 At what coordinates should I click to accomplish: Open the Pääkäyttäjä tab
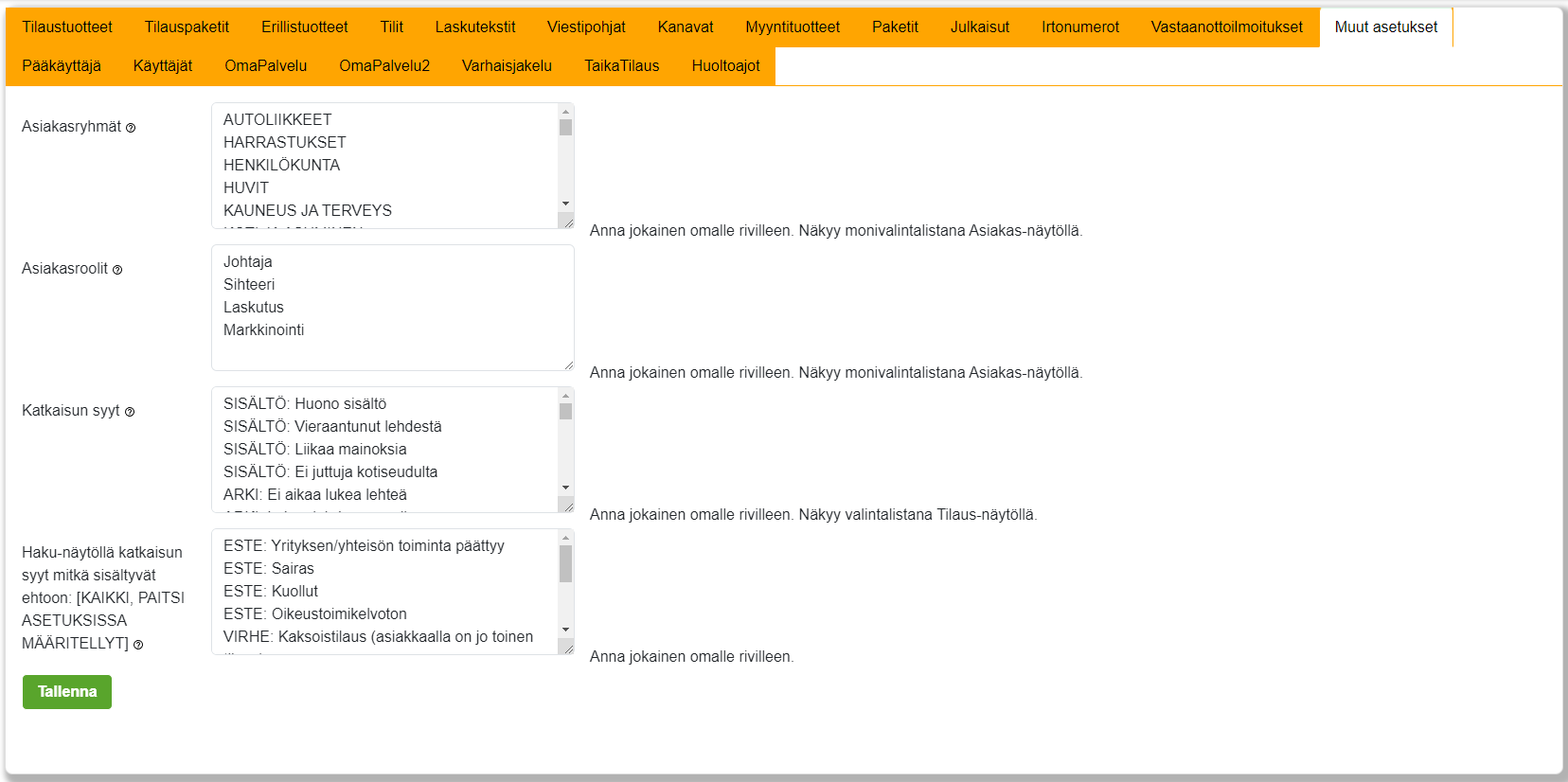click(x=62, y=66)
